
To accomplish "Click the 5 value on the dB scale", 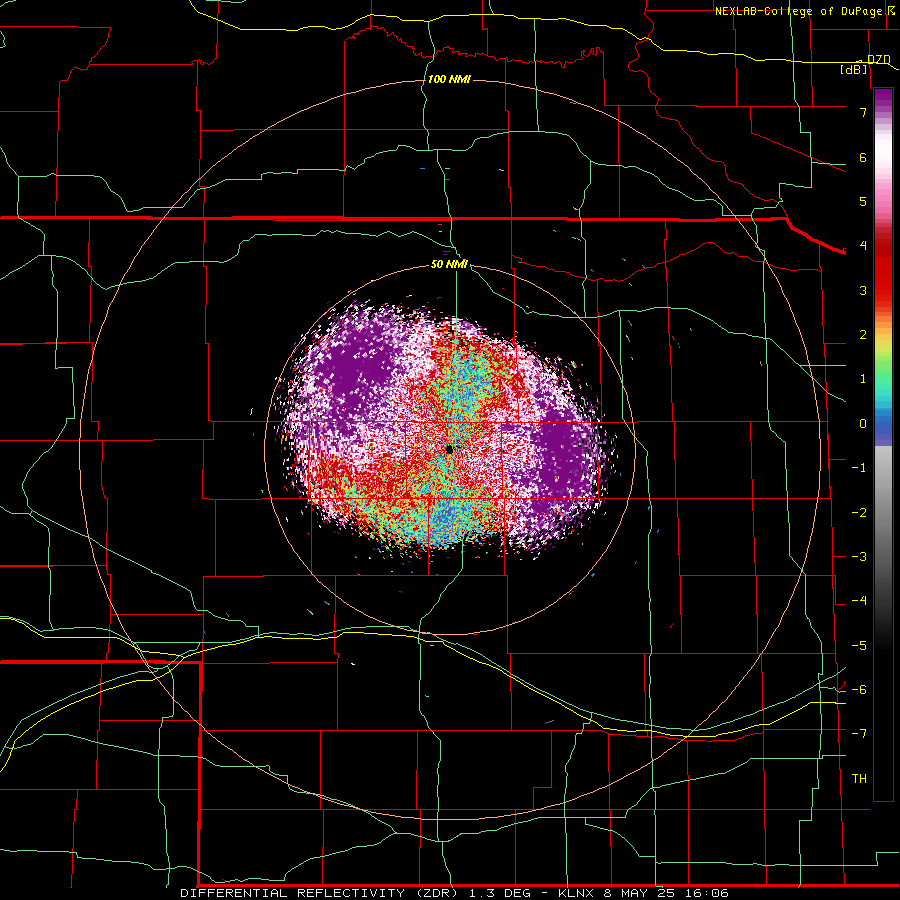I will (x=863, y=201).
